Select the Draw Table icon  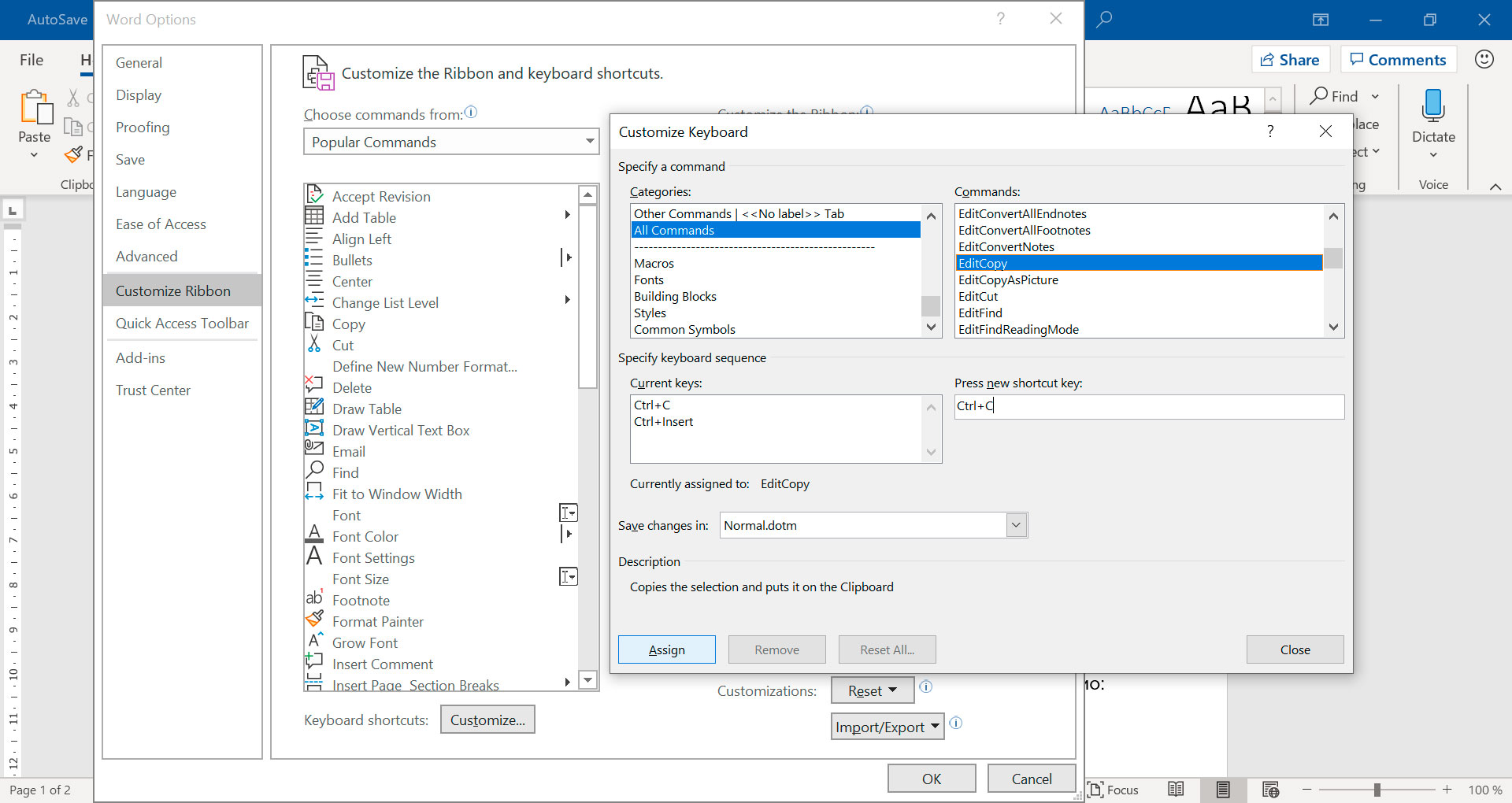pyautogui.click(x=314, y=408)
